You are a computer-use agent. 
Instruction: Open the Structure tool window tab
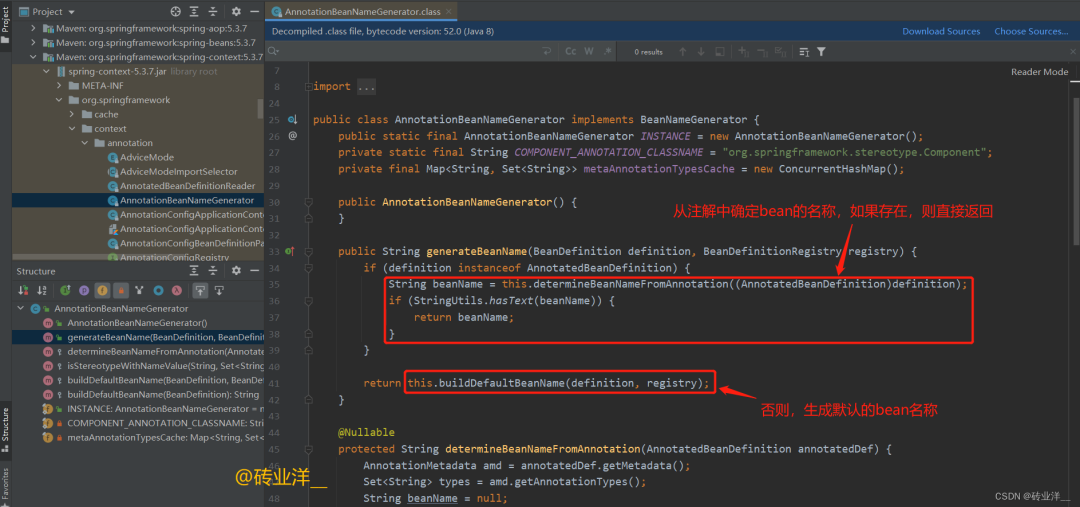tap(5, 424)
